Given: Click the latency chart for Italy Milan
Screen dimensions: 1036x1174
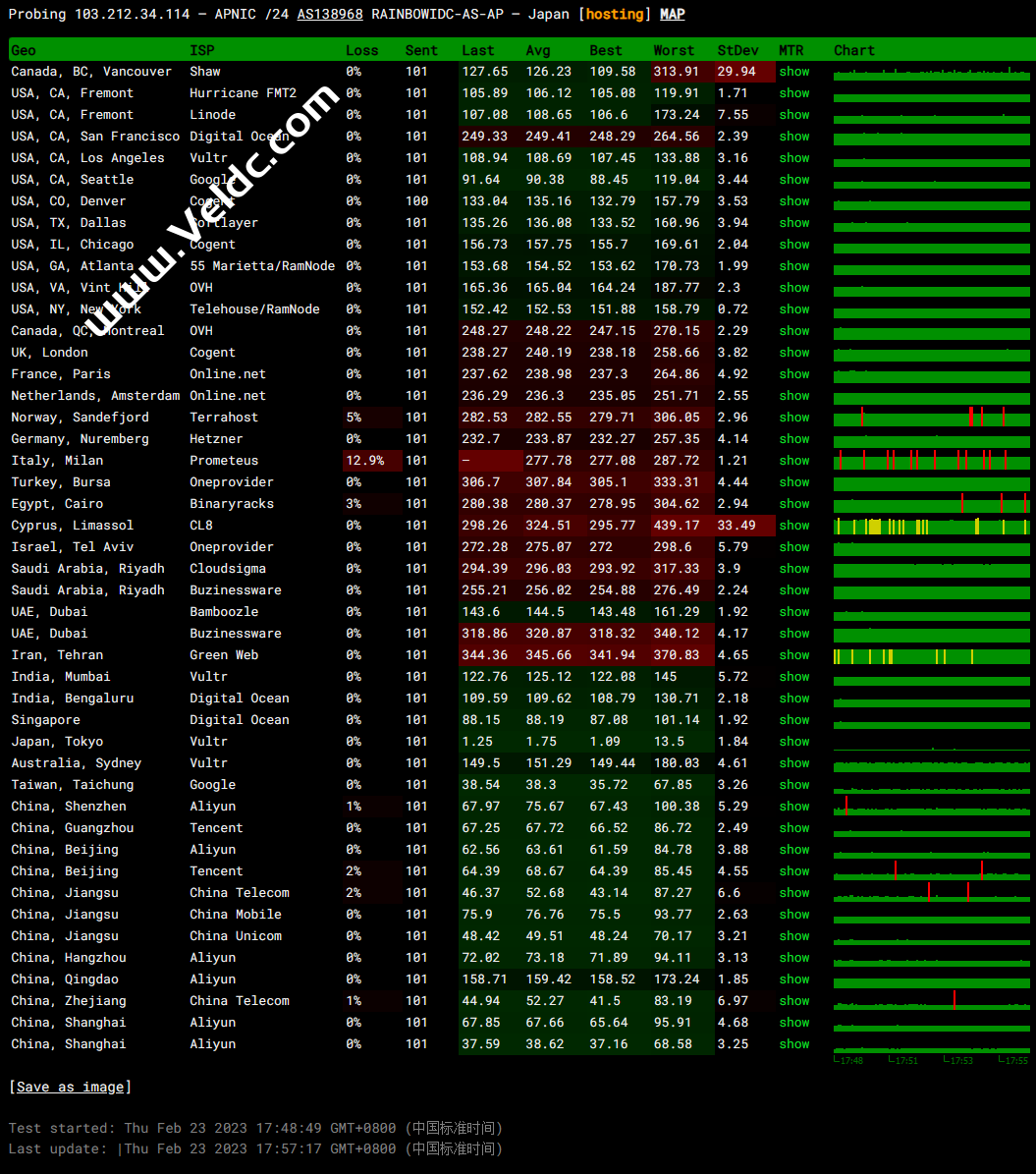Looking at the screenshot, I should (931, 461).
